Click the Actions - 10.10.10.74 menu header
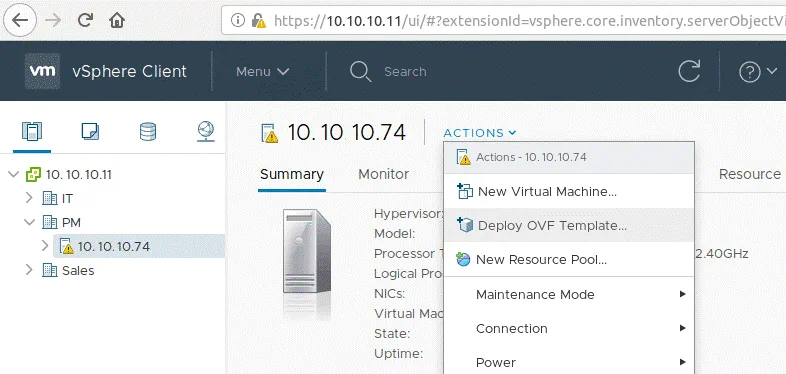 569,157
